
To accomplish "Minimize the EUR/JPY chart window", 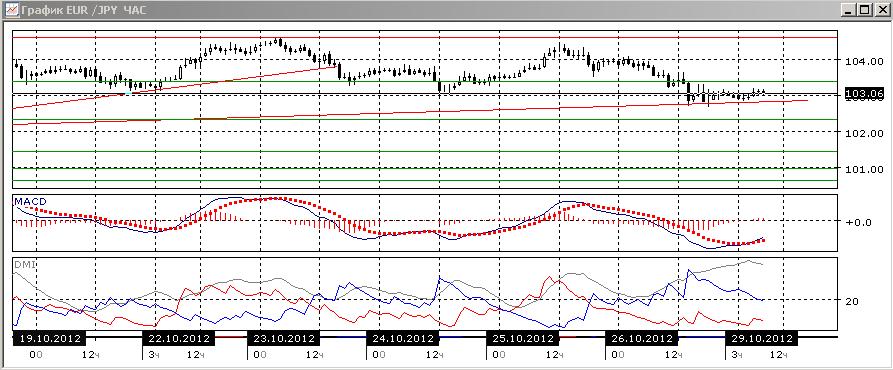I will point(849,10).
